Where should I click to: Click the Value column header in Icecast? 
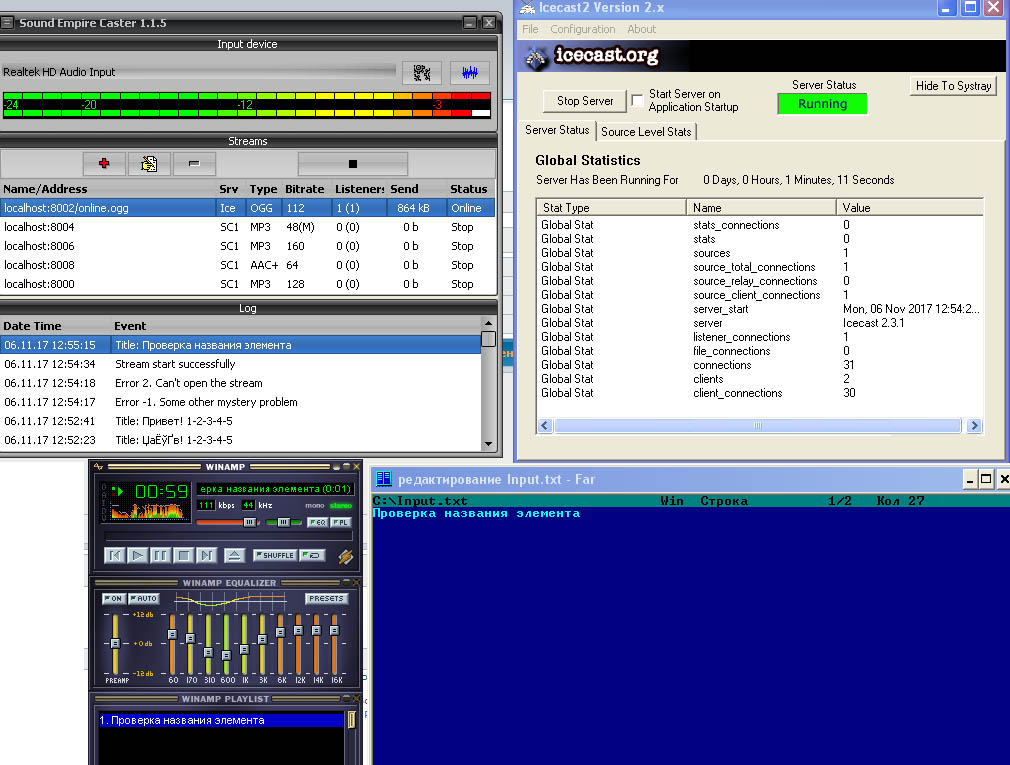[x=909, y=207]
